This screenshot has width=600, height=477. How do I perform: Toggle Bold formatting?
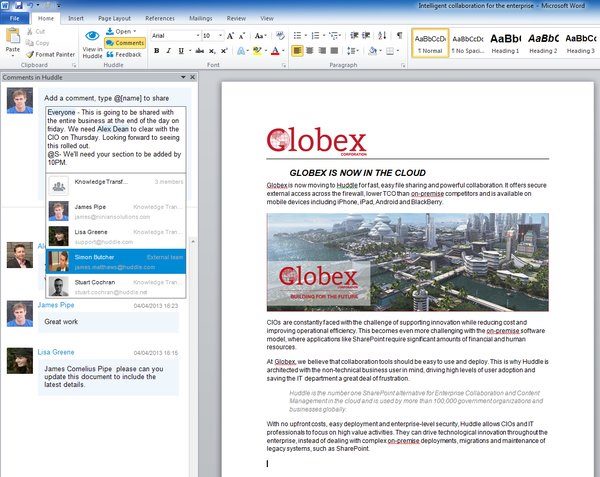tap(157, 51)
